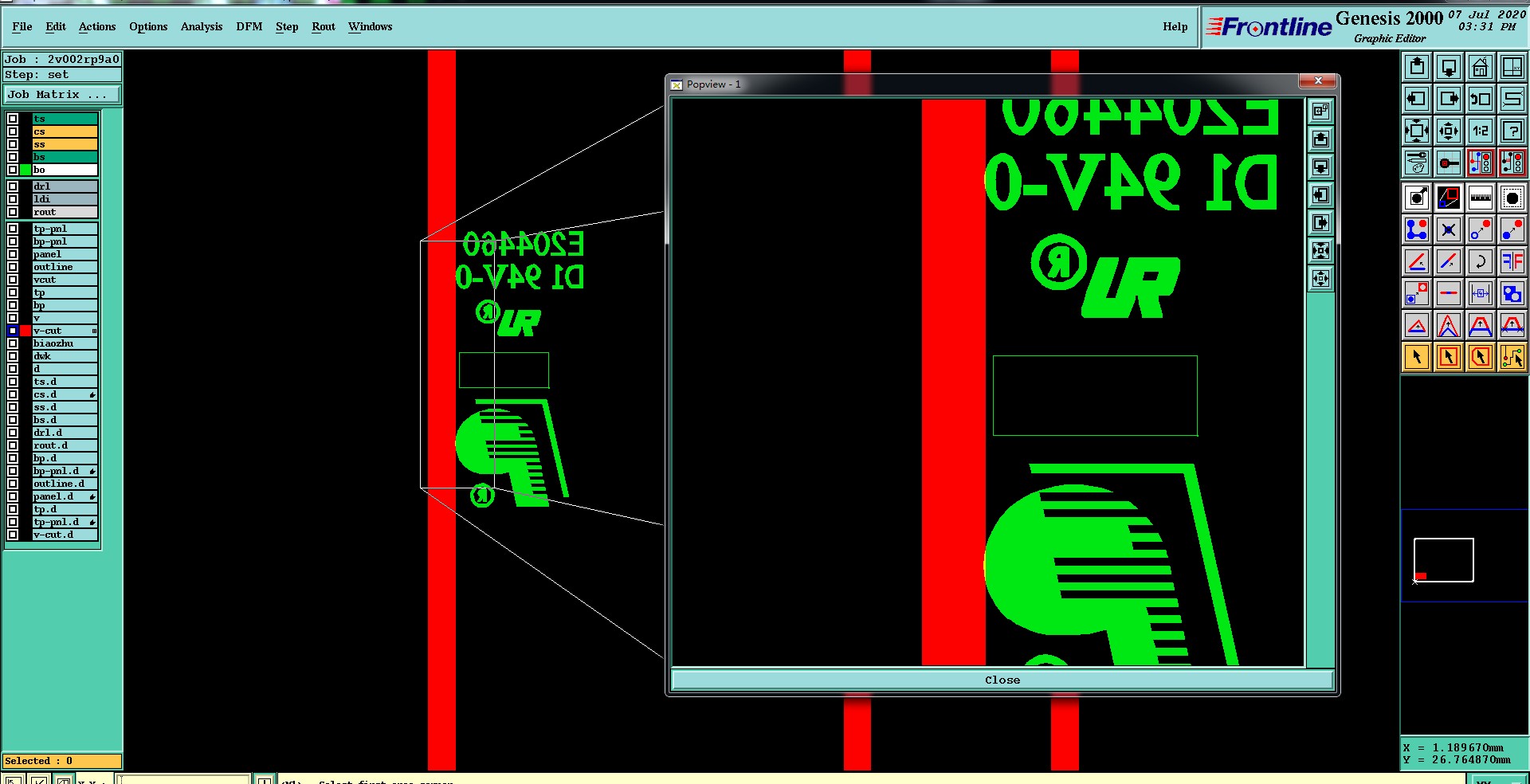
Task: Open the Windows menu
Action: [370, 26]
